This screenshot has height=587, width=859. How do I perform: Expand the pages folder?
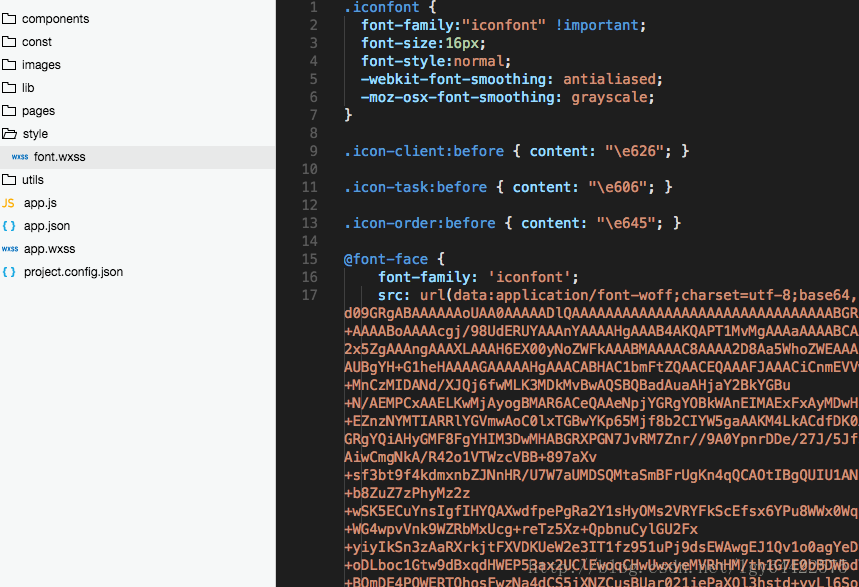(x=38, y=111)
